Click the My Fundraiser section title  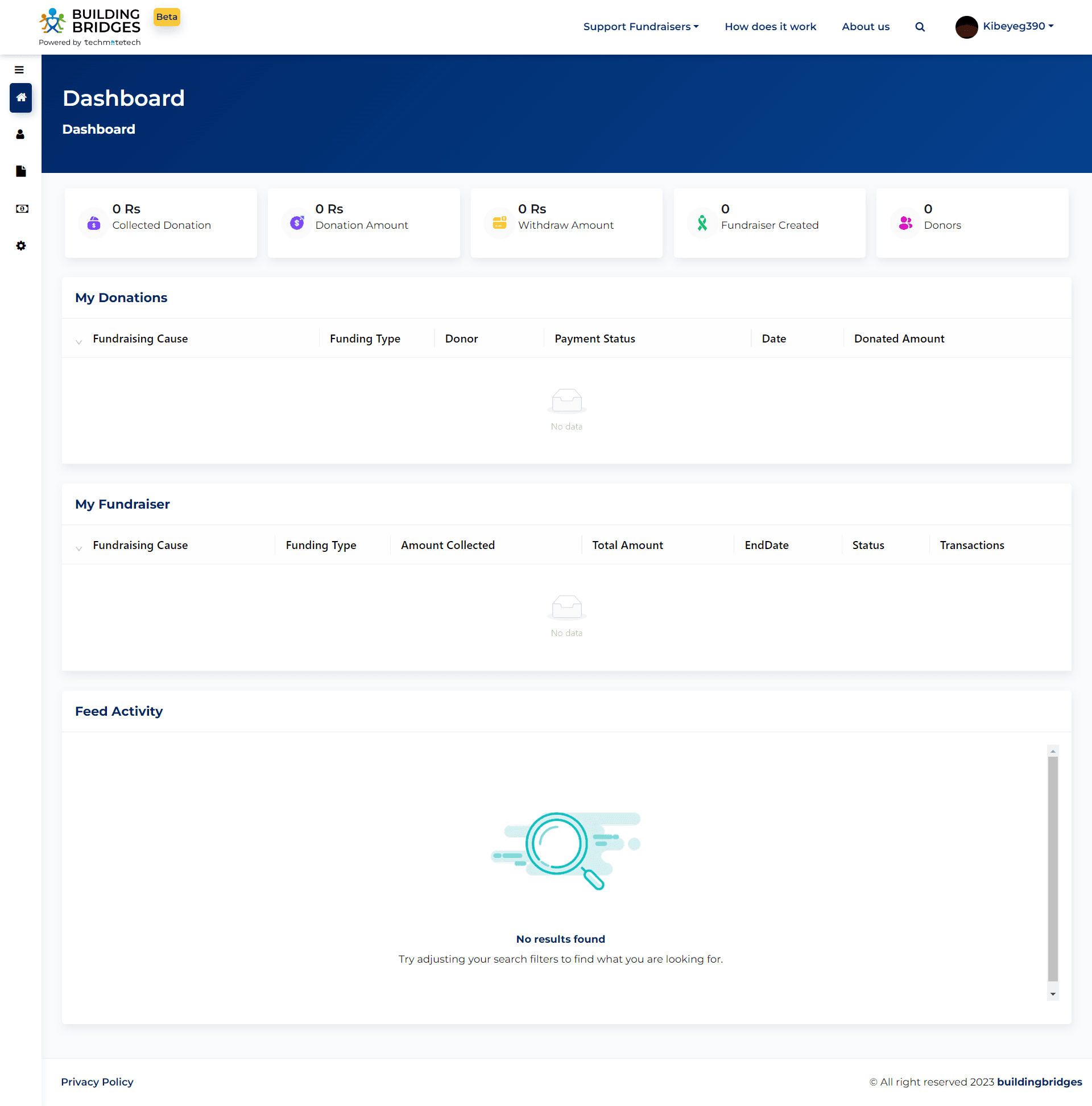point(122,504)
